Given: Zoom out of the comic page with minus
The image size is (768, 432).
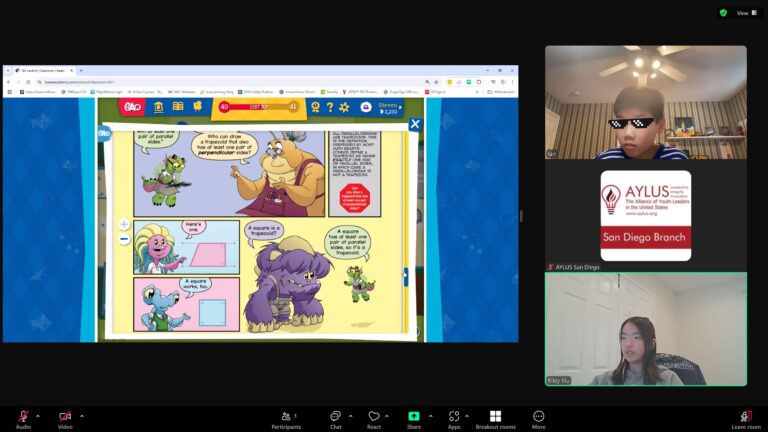Looking at the screenshot, I should (x=124, y=239).
